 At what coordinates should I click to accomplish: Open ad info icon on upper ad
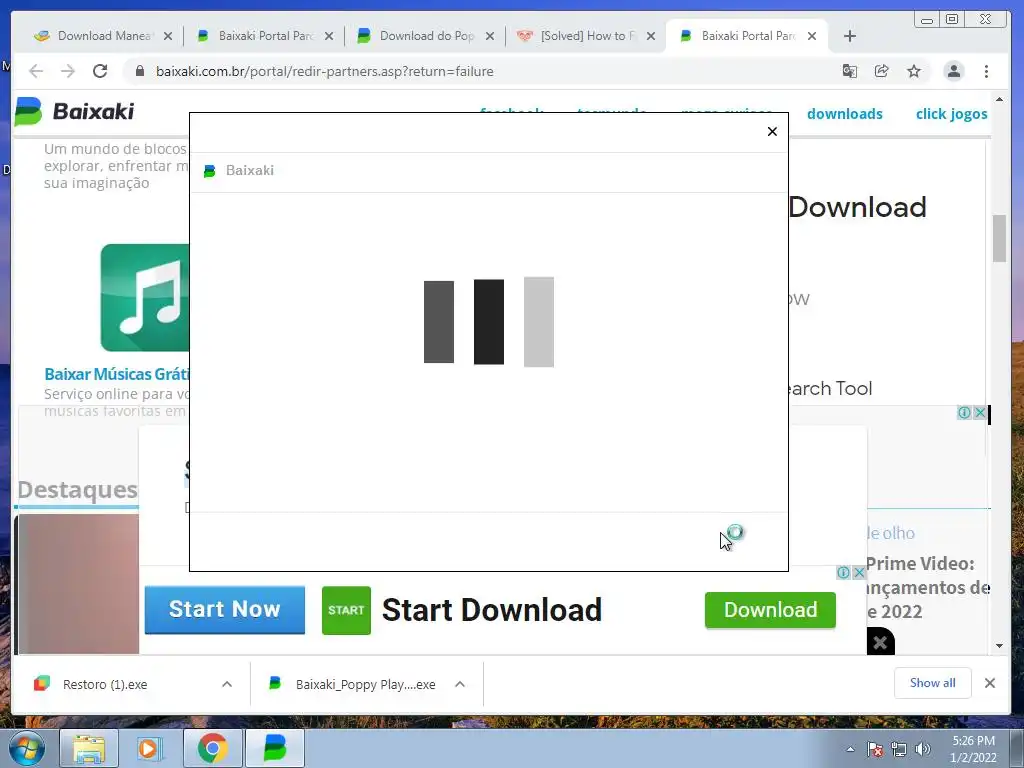pyautogui.click(x=964, y=413)
